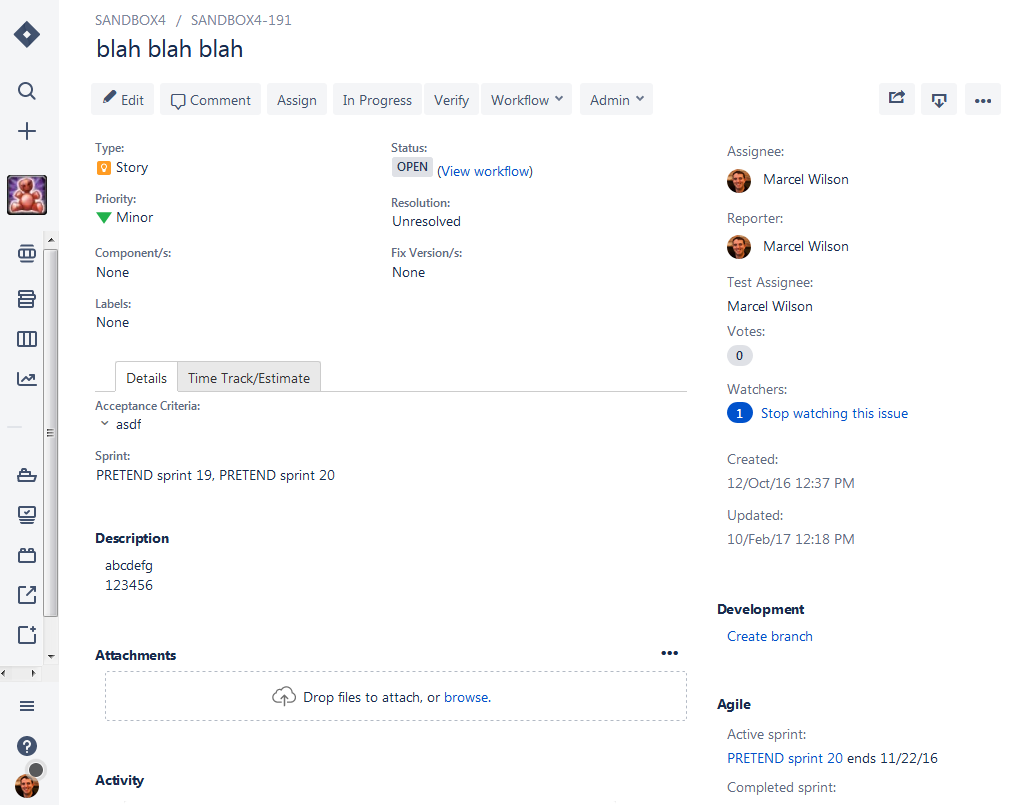This screenshot has width=1016, height=805.
Task: Click the project avatar thumbnail in sidebar
Action: pyautogui.click(x=27, y=194)
